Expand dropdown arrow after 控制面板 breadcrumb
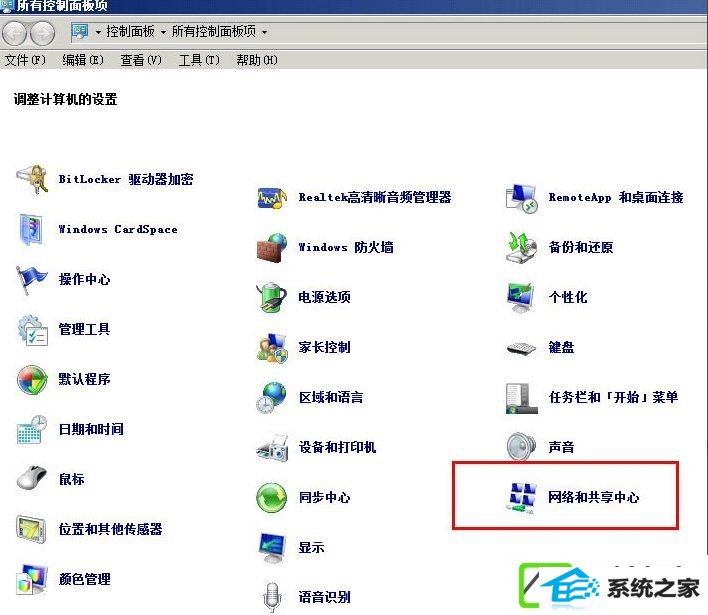Viewport: 708px width, 615px height. [163, 32]
